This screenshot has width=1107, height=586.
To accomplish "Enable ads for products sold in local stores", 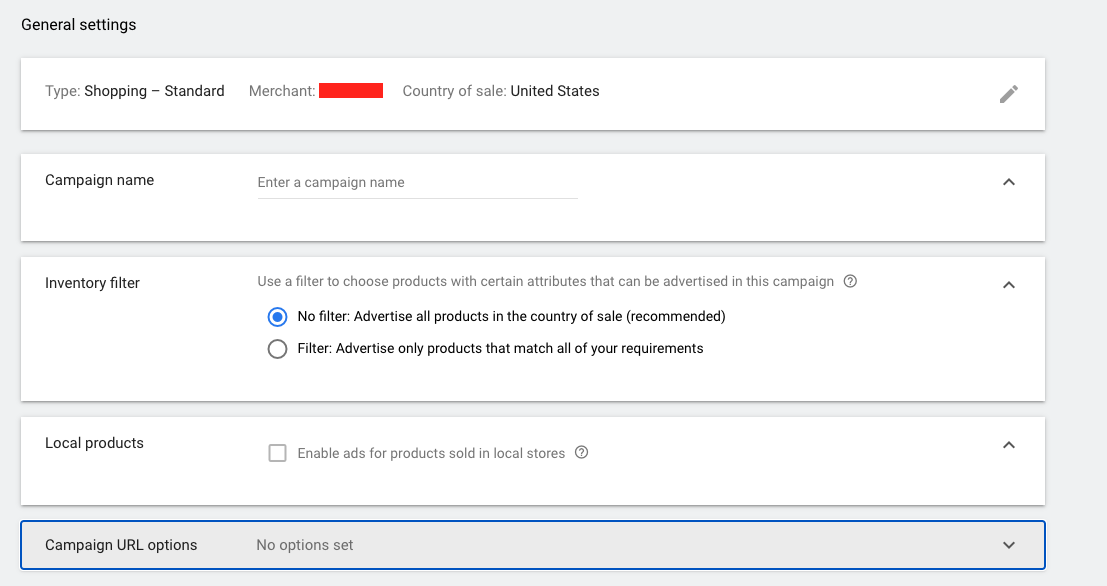I will point(277,452).
